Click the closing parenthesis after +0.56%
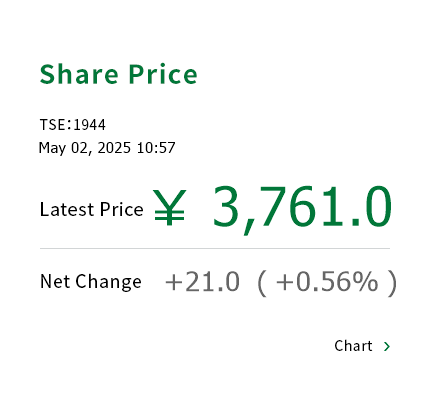 pos(393,283)
